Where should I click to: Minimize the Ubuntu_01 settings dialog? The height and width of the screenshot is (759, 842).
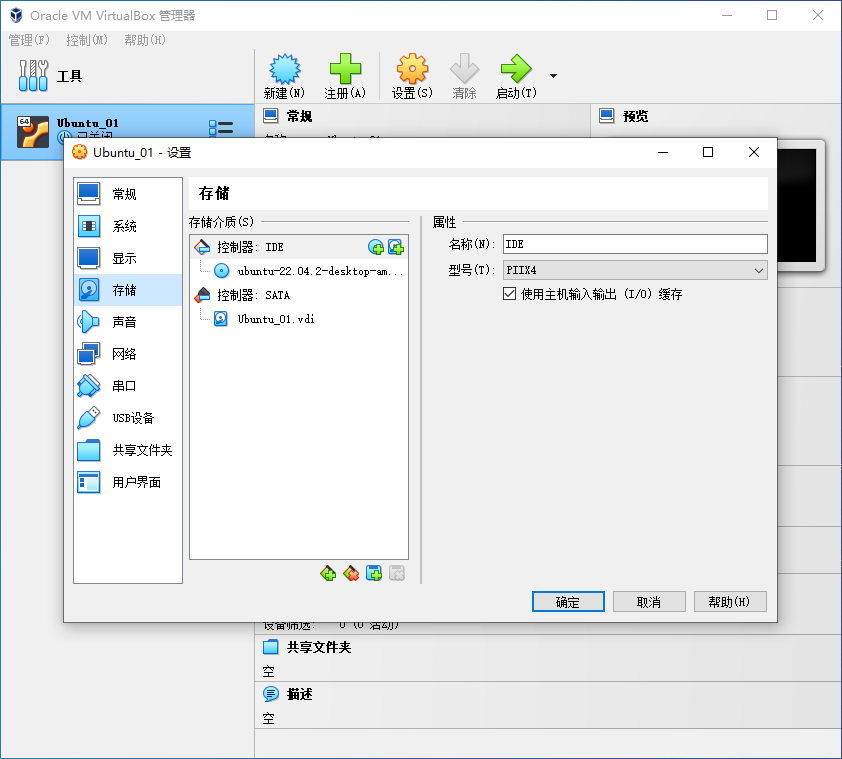[x=663, y=153]
